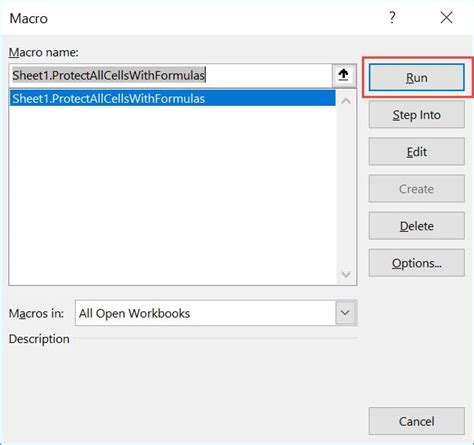Click the Step Into button
474x445 pixels.
coord(417,115)
